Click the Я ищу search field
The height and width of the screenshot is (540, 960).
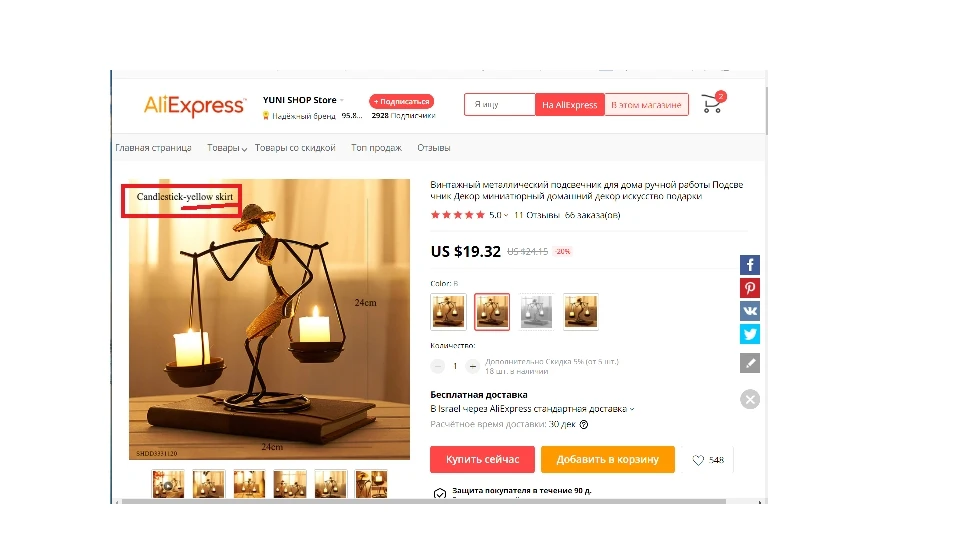(x=500, y=105)
